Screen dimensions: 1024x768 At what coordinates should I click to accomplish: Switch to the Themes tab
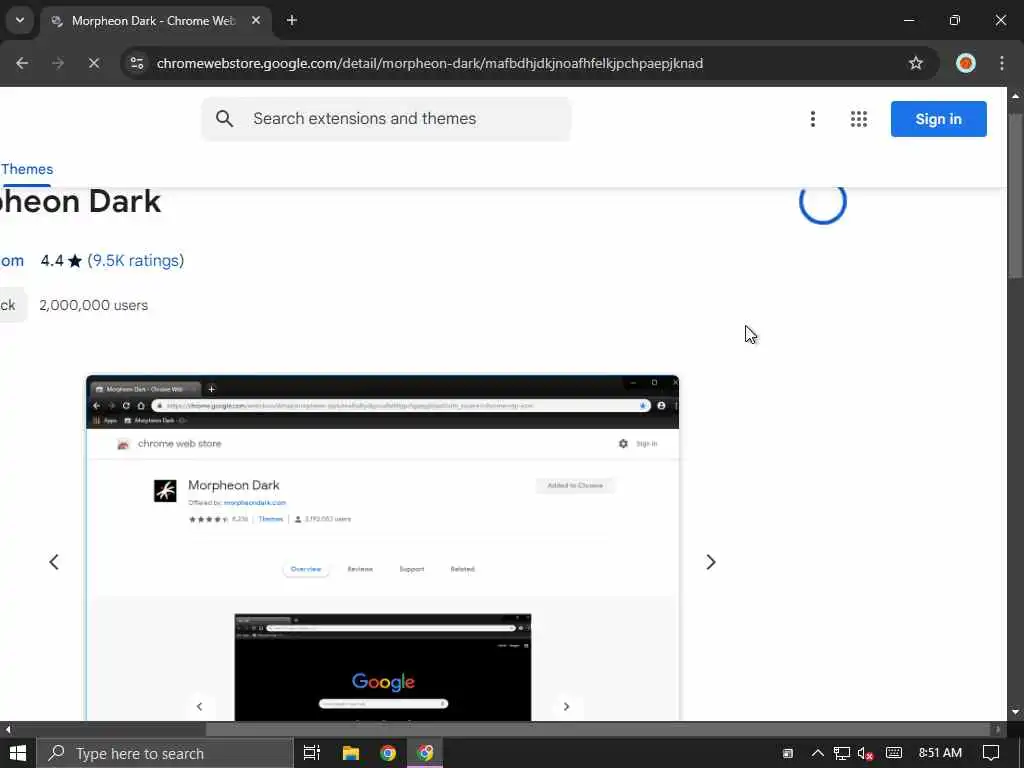[27, 169]
